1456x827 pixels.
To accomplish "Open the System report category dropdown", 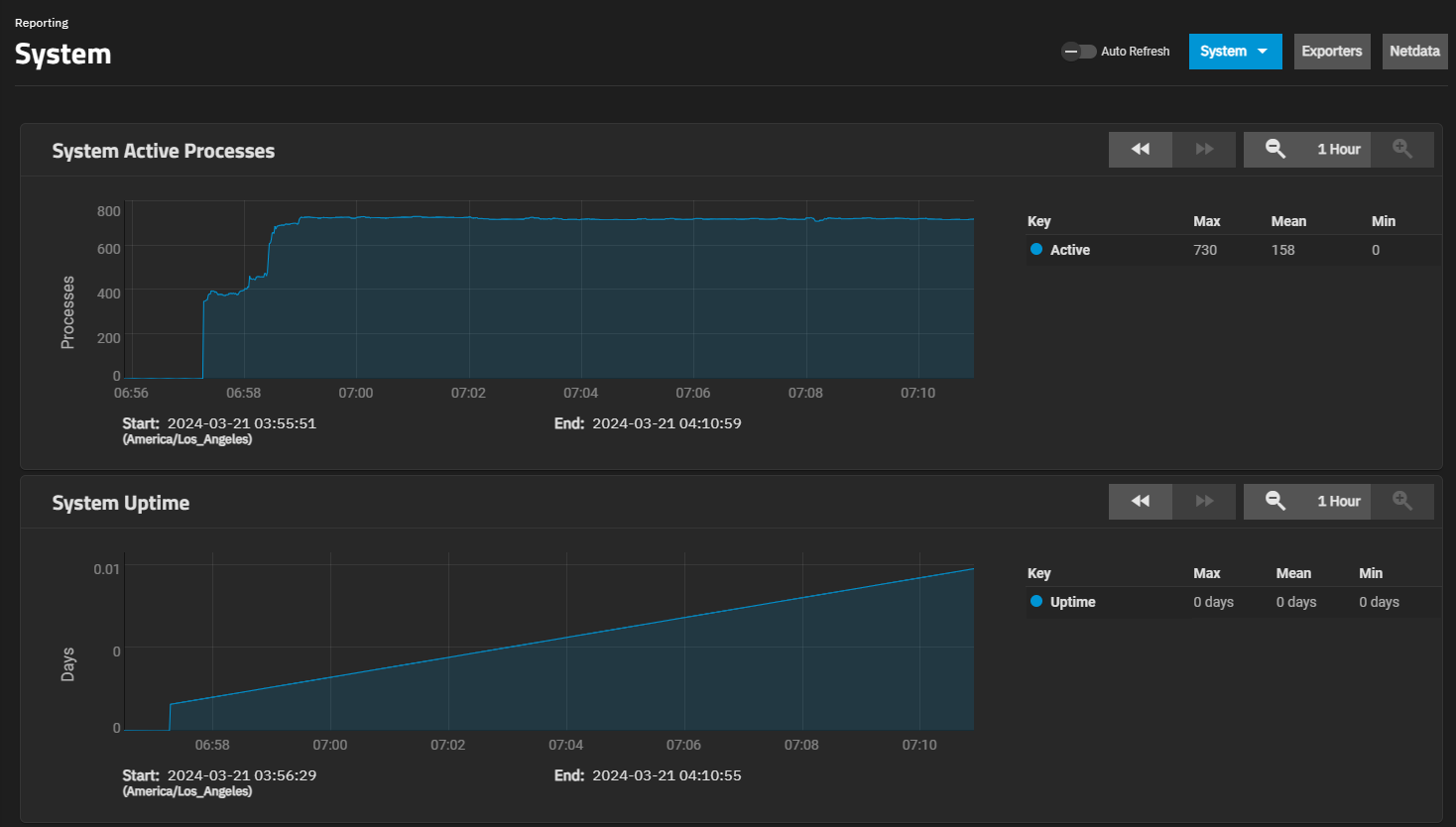I will tap(1235, 52).
